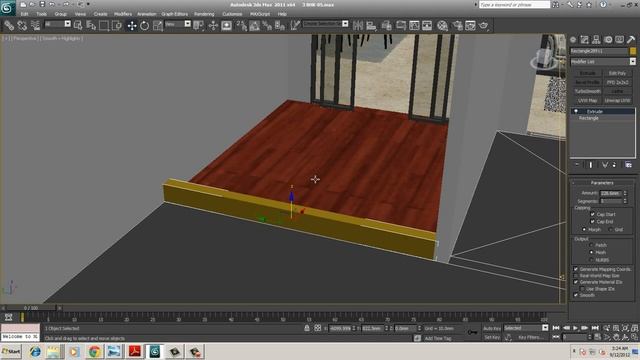640x360 pixels.
Task: Click the Maximize Viewport Toggle icon
Action: (635, 337)
